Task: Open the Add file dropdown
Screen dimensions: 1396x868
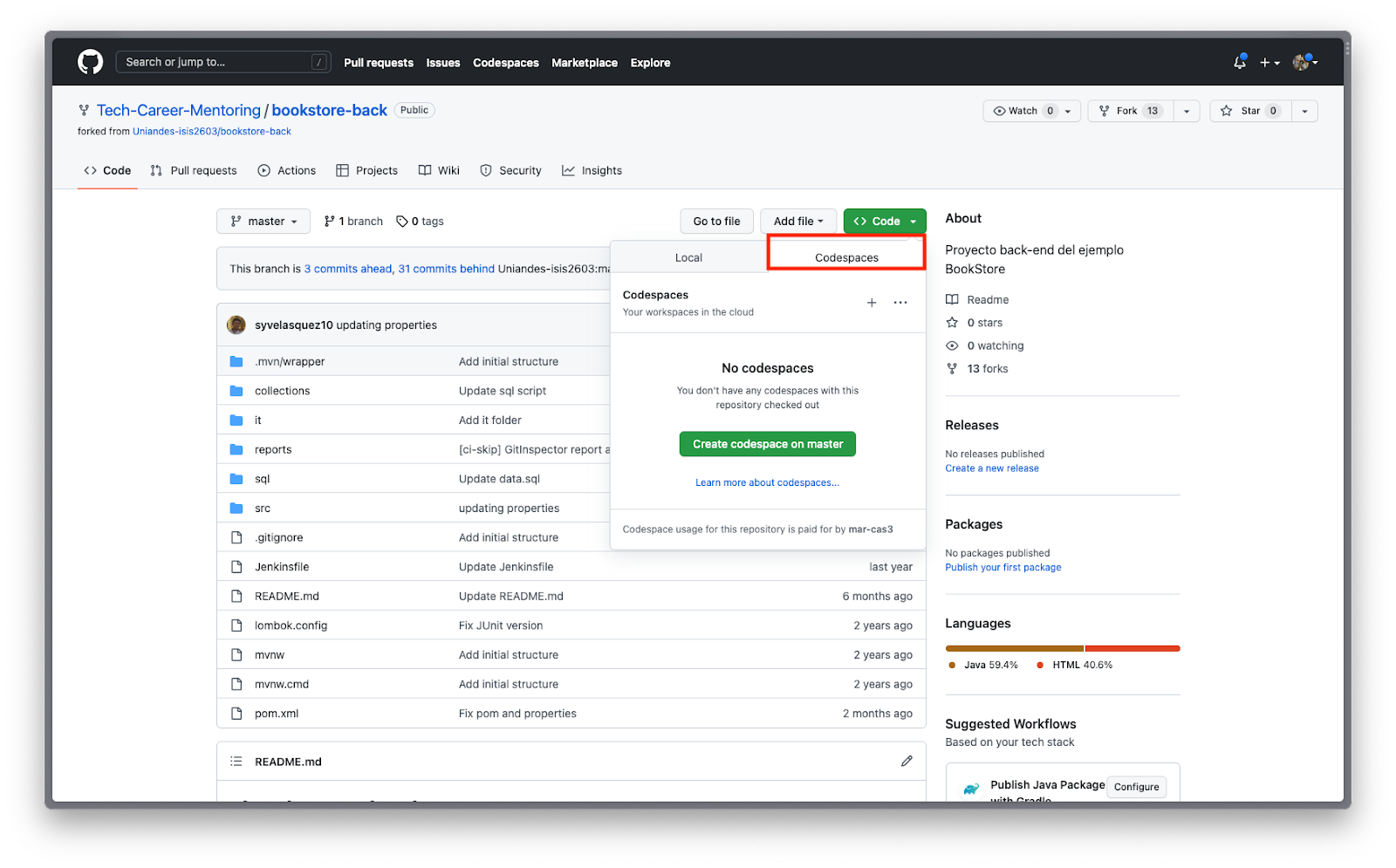Action: [798, 222]
